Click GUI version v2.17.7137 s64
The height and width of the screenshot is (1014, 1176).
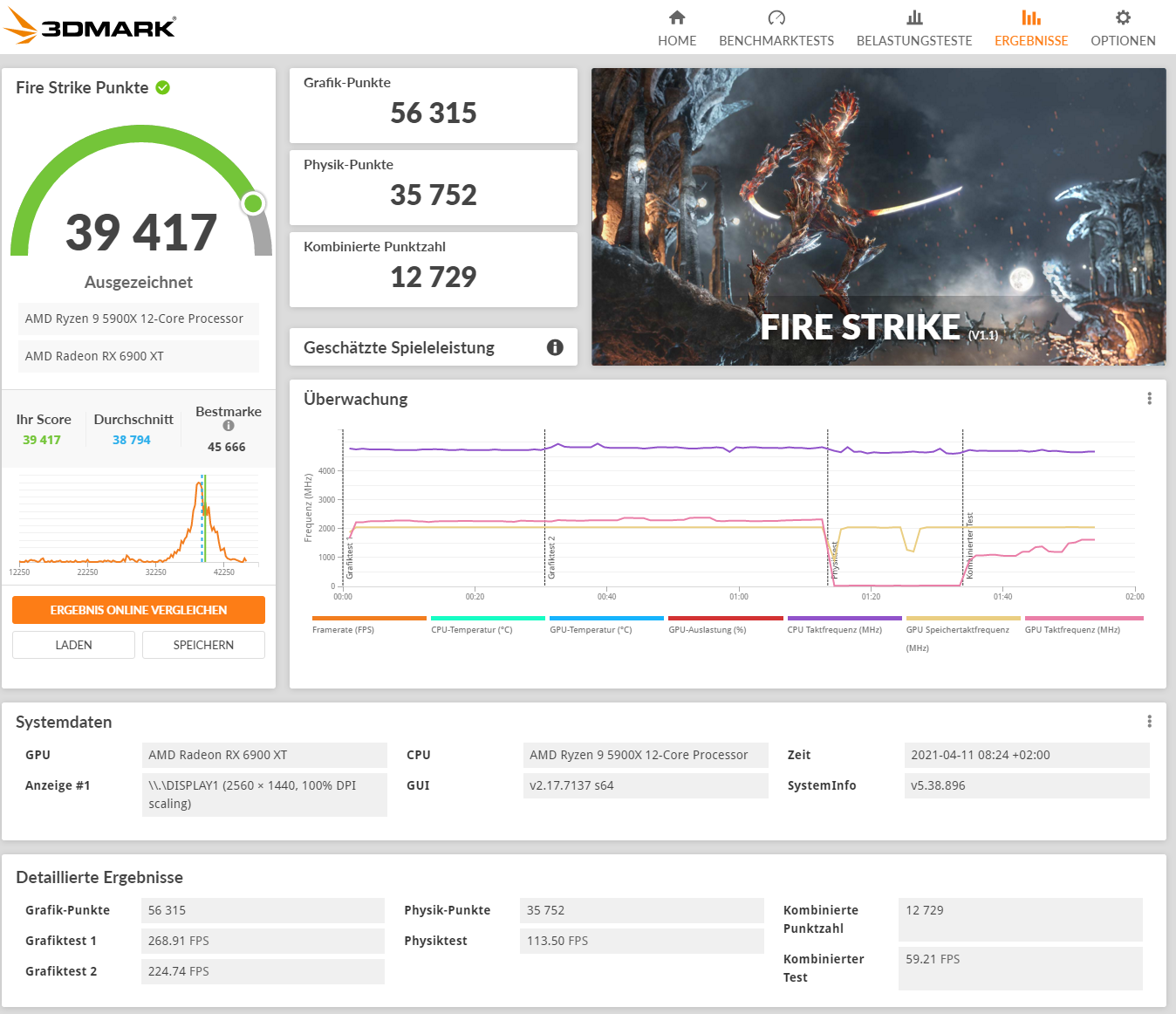pos(646,785)
